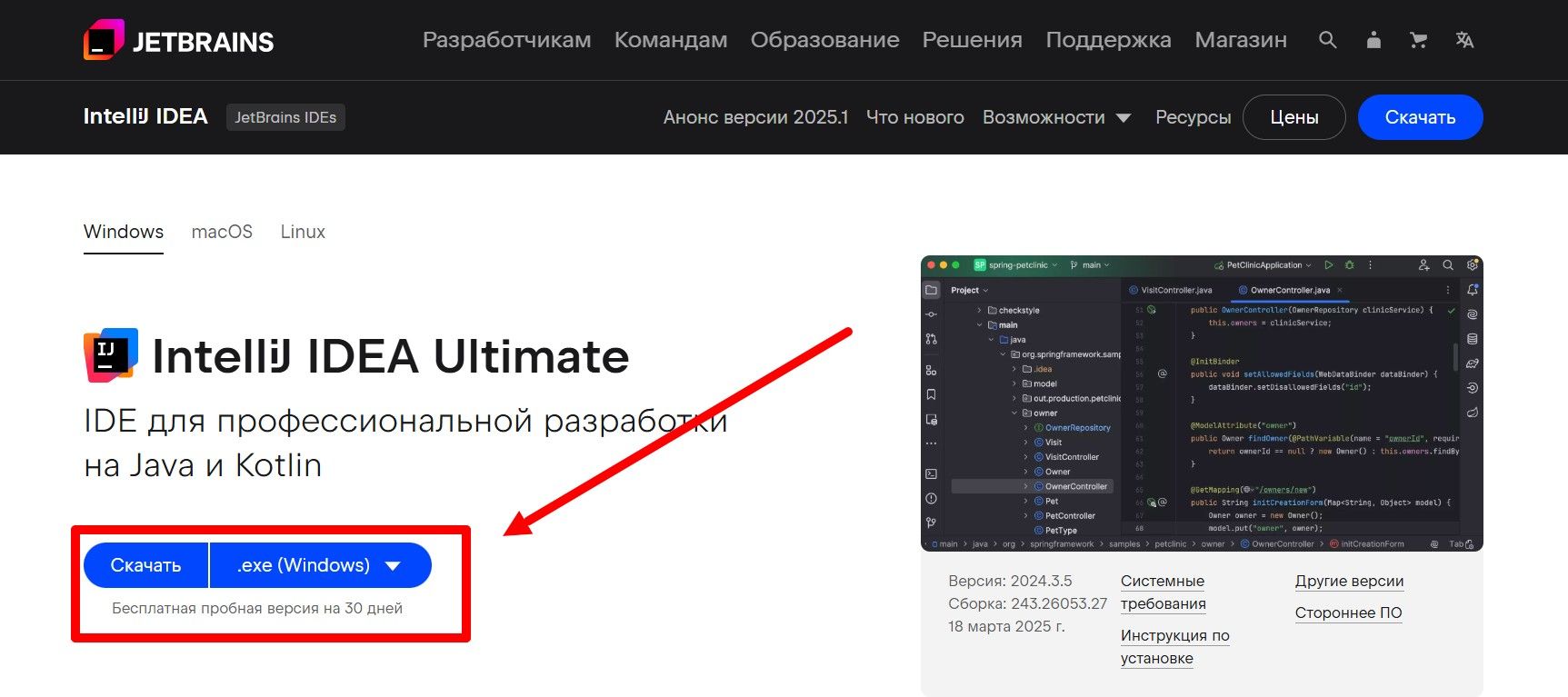Select the Windows tab
Screen dimensions: 1568x697
click(x=124, y=233)
